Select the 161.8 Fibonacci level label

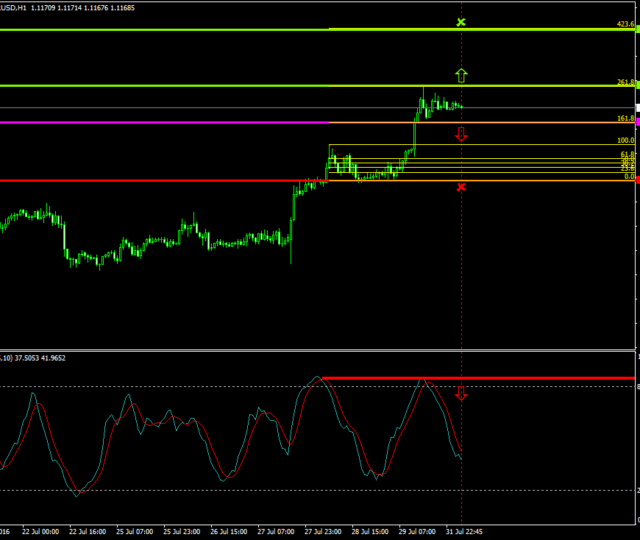[x=626, y=118]
